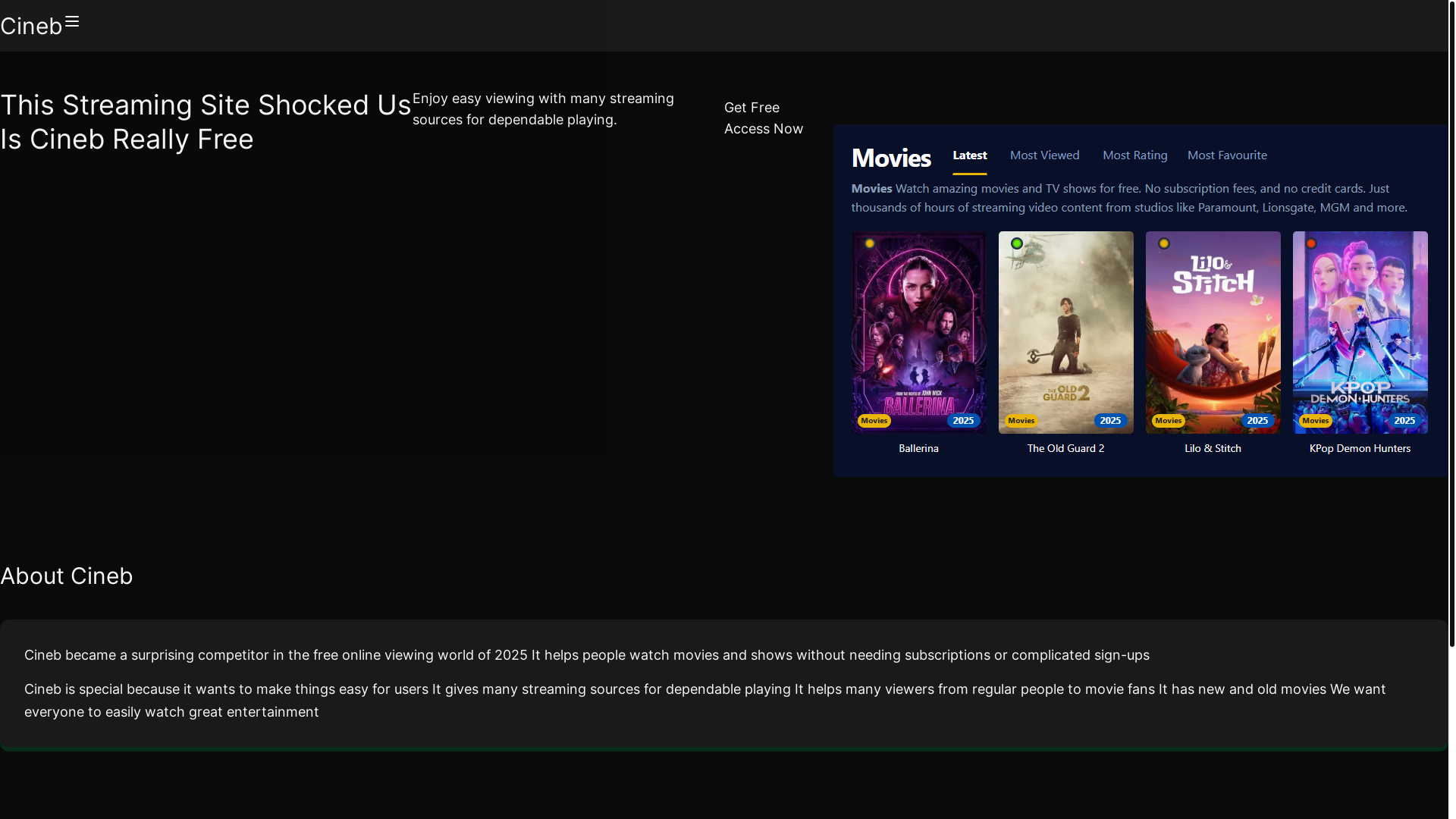Click the 2025 badge on Lilo & Stitch poster
The image size is (1456, 819).
pos(1257,421)
